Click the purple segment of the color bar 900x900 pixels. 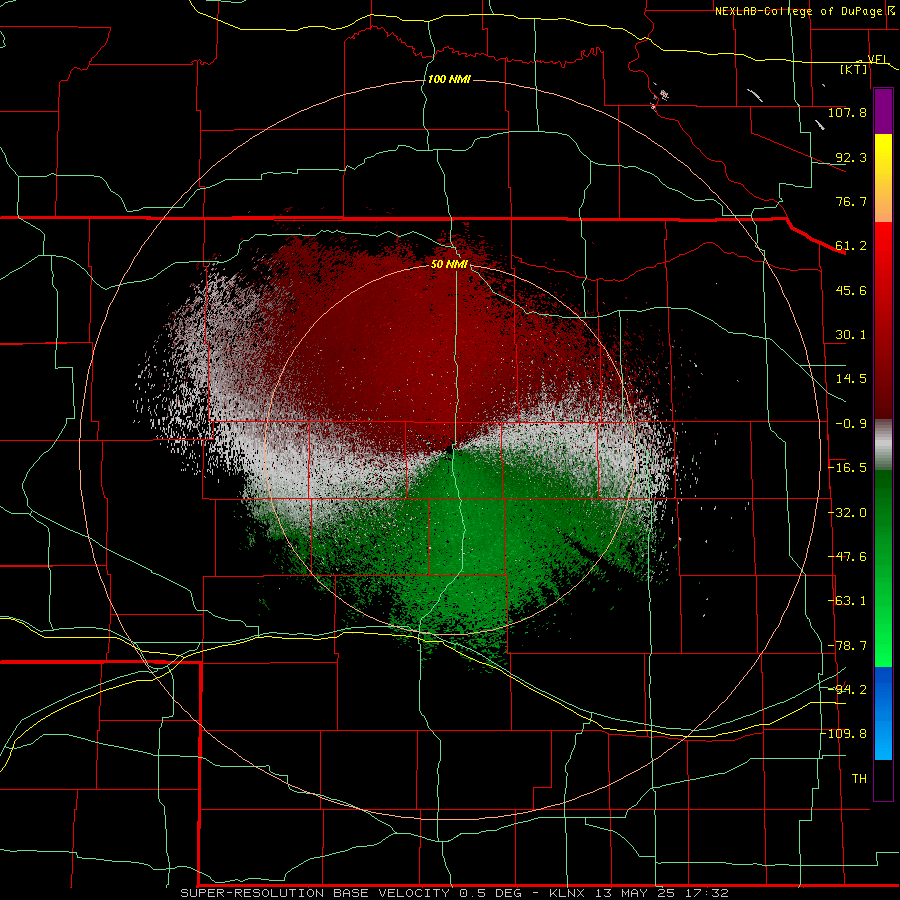coord(883,112)
